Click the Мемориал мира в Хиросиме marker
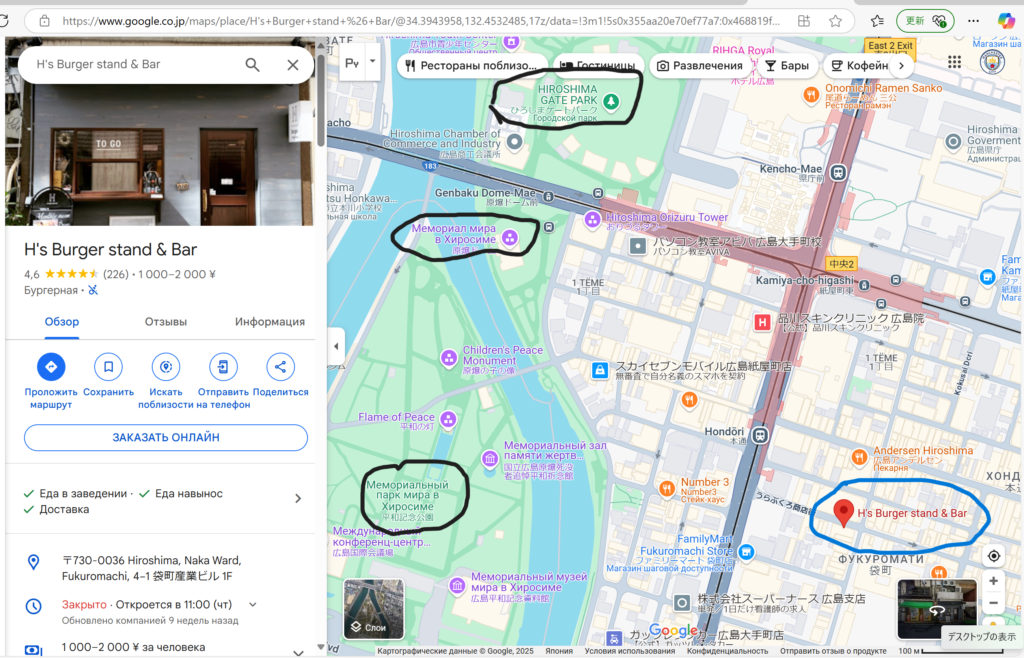 coord(509,238)
